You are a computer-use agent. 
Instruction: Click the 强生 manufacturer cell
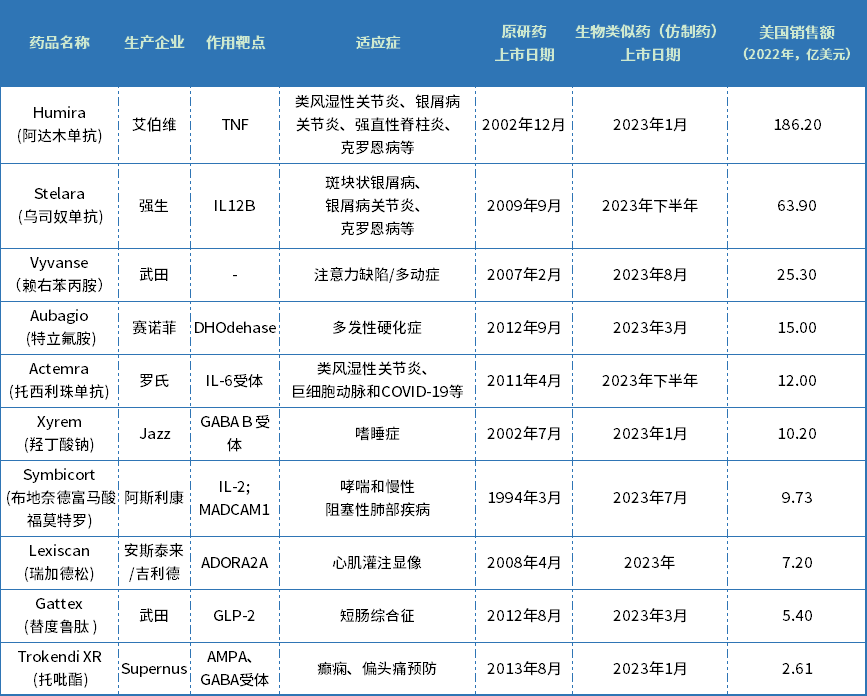click(154, 206)
